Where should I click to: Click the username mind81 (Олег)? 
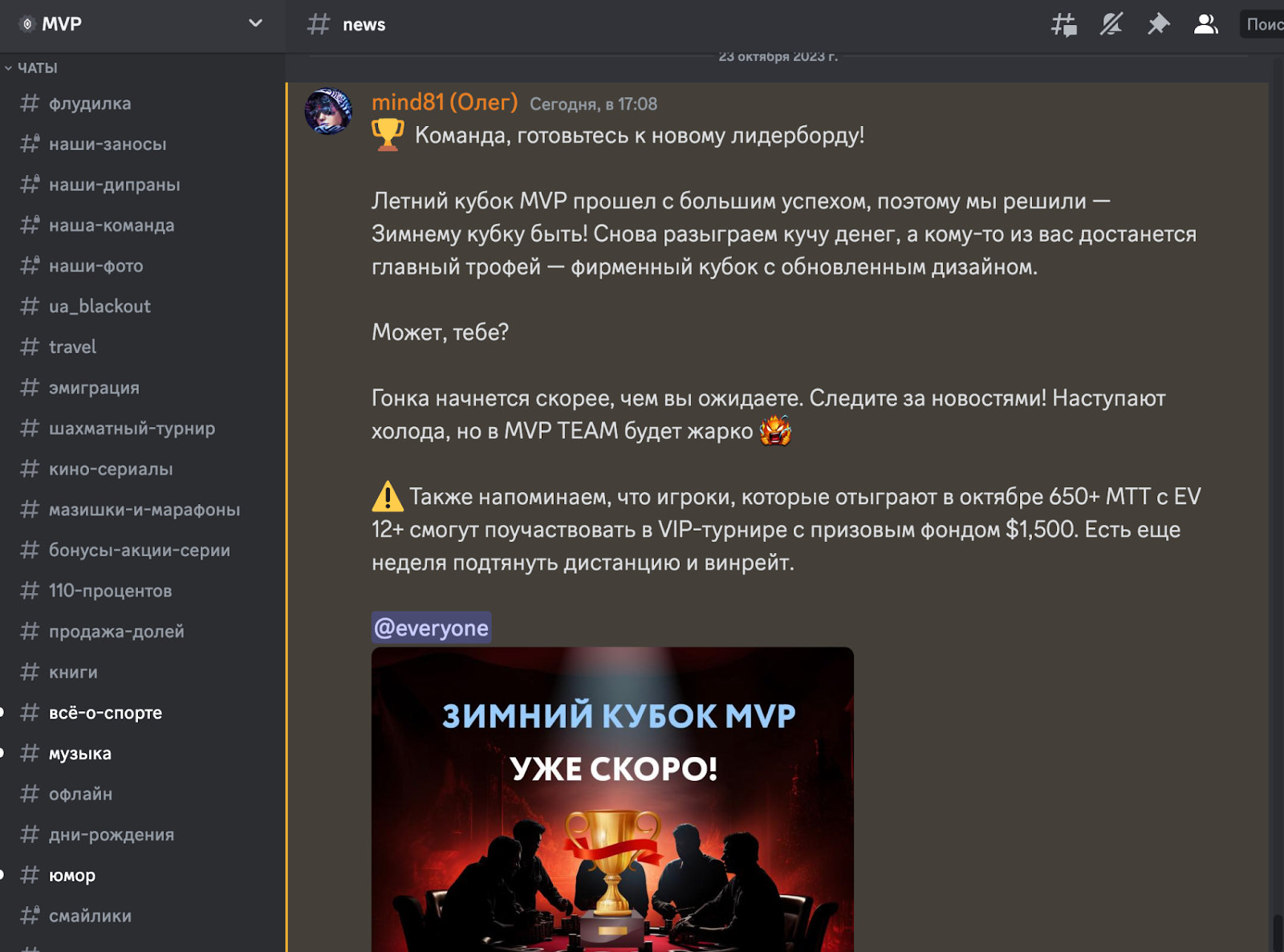tap(445, 103)
